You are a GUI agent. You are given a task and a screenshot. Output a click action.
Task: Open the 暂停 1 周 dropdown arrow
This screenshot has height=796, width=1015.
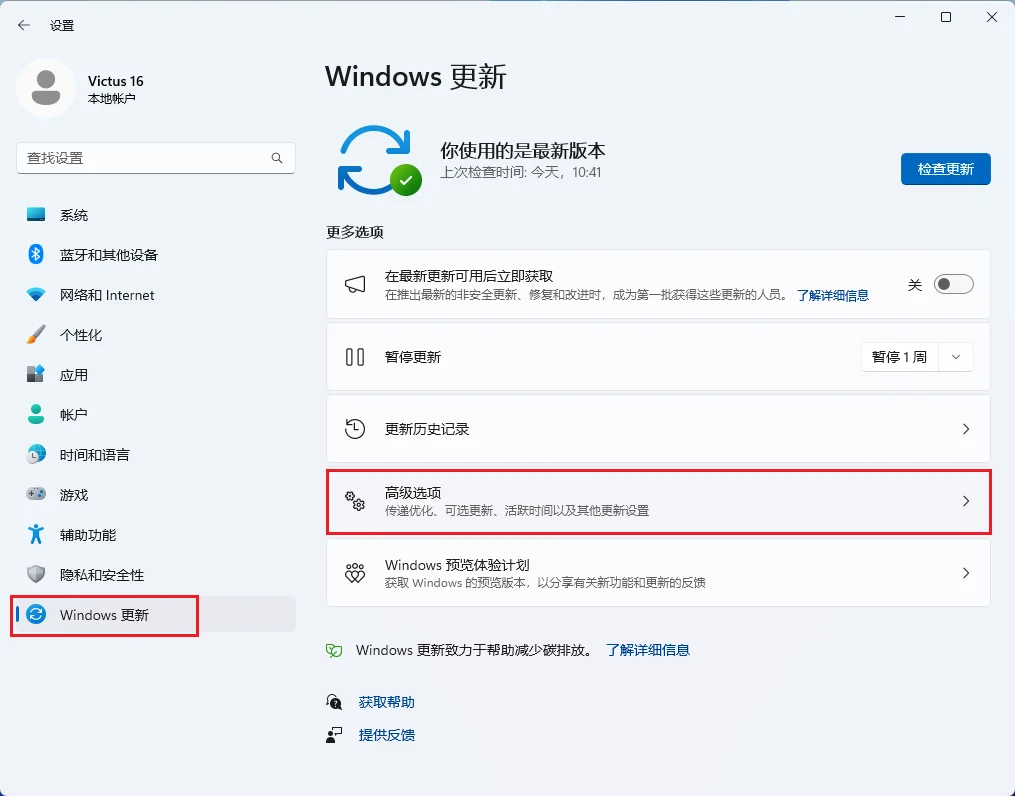(955, 357)
